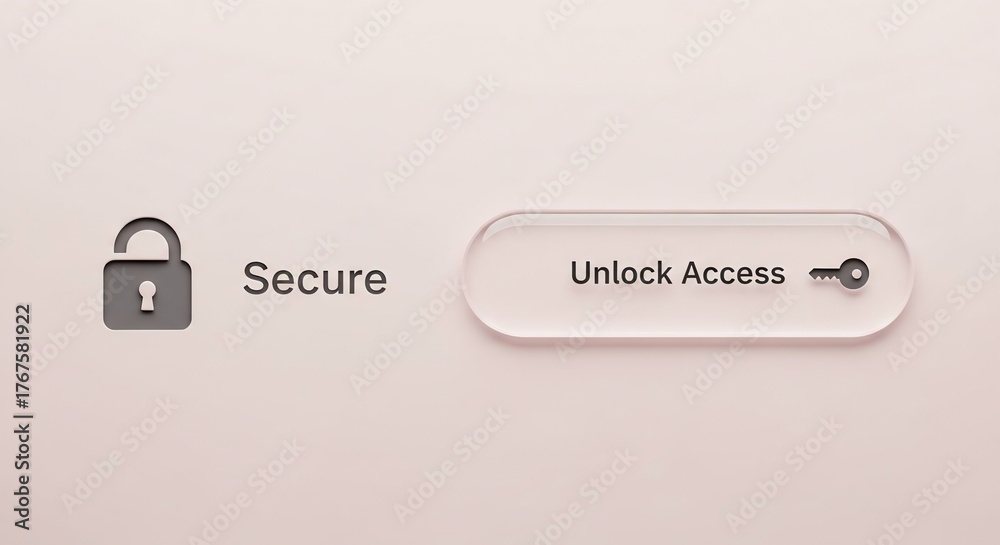
Task: Click the word "Access" on the button
Action: [733, 273]
